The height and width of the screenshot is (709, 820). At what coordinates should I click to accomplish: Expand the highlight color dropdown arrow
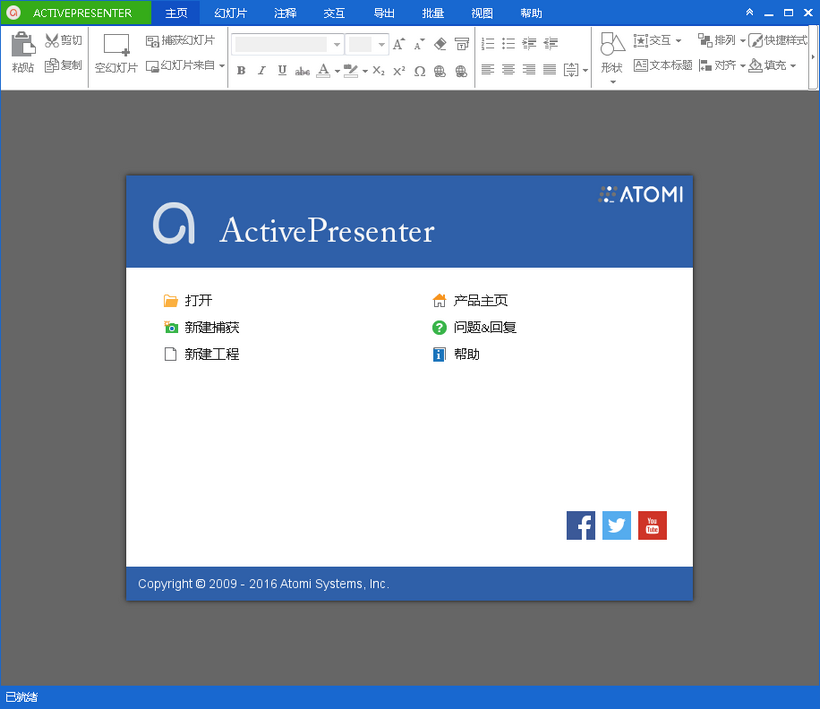[365, 71]
